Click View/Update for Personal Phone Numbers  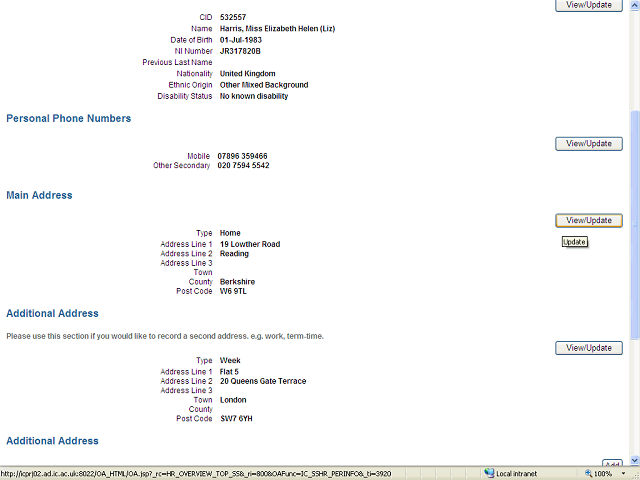tap(589, 144)
